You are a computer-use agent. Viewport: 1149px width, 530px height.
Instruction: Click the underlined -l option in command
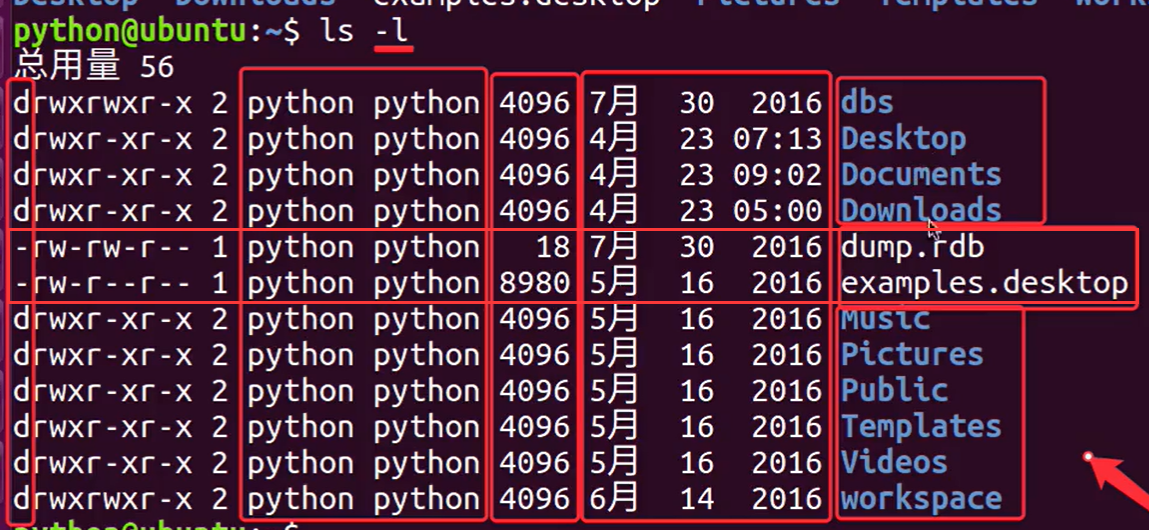392,32
